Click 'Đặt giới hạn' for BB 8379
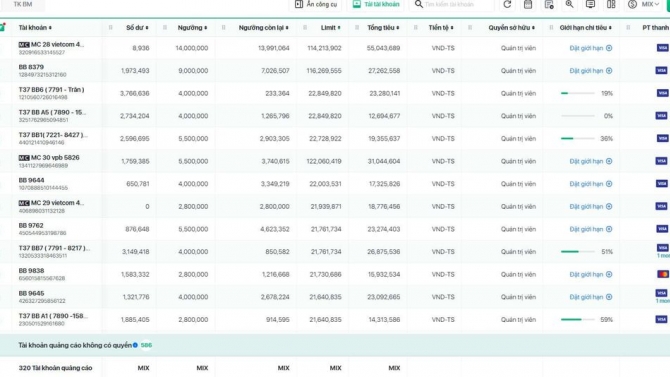670x377 pixels. tap(591, 71)
